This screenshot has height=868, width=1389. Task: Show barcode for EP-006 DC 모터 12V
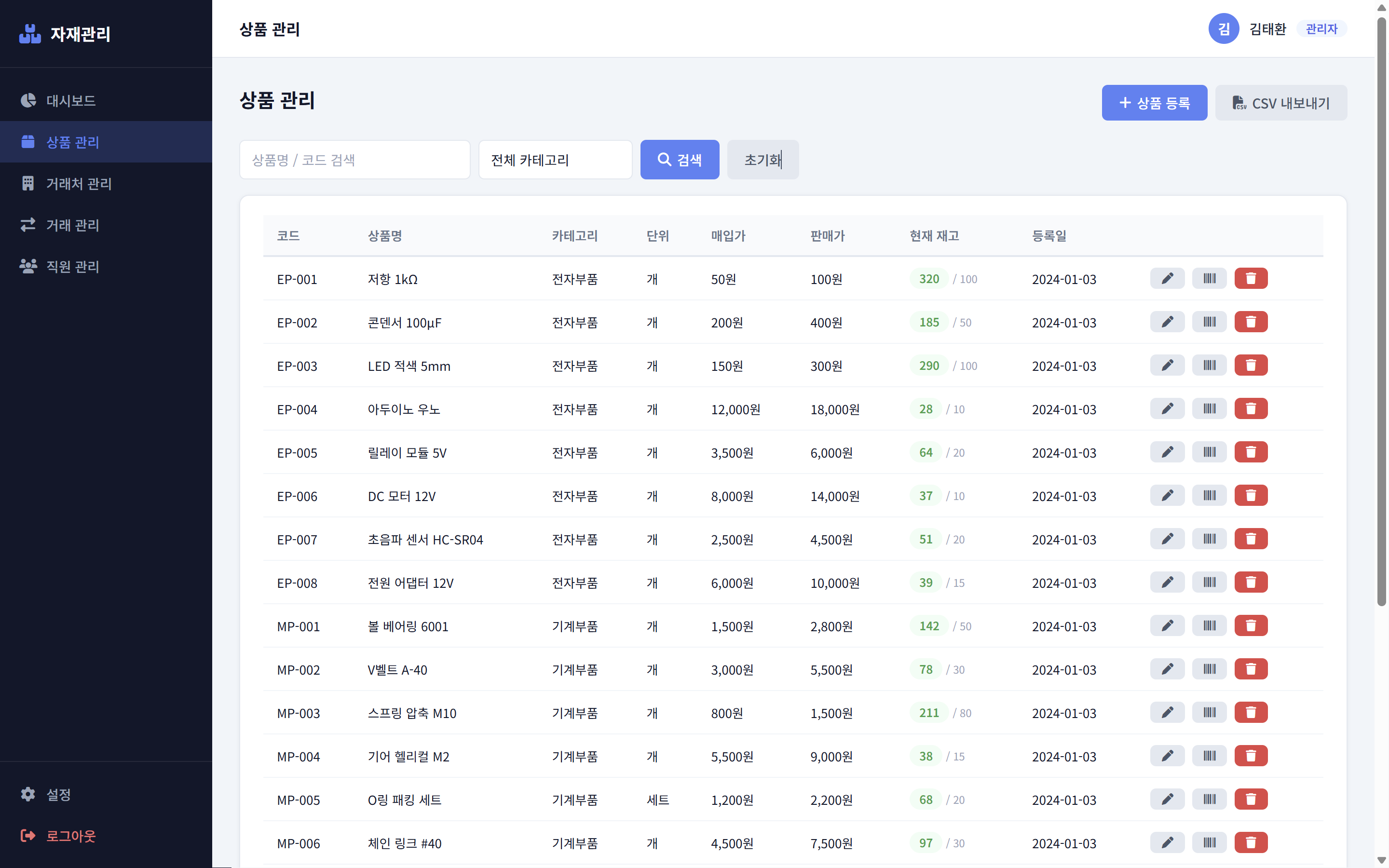(x=1209, y=496)
